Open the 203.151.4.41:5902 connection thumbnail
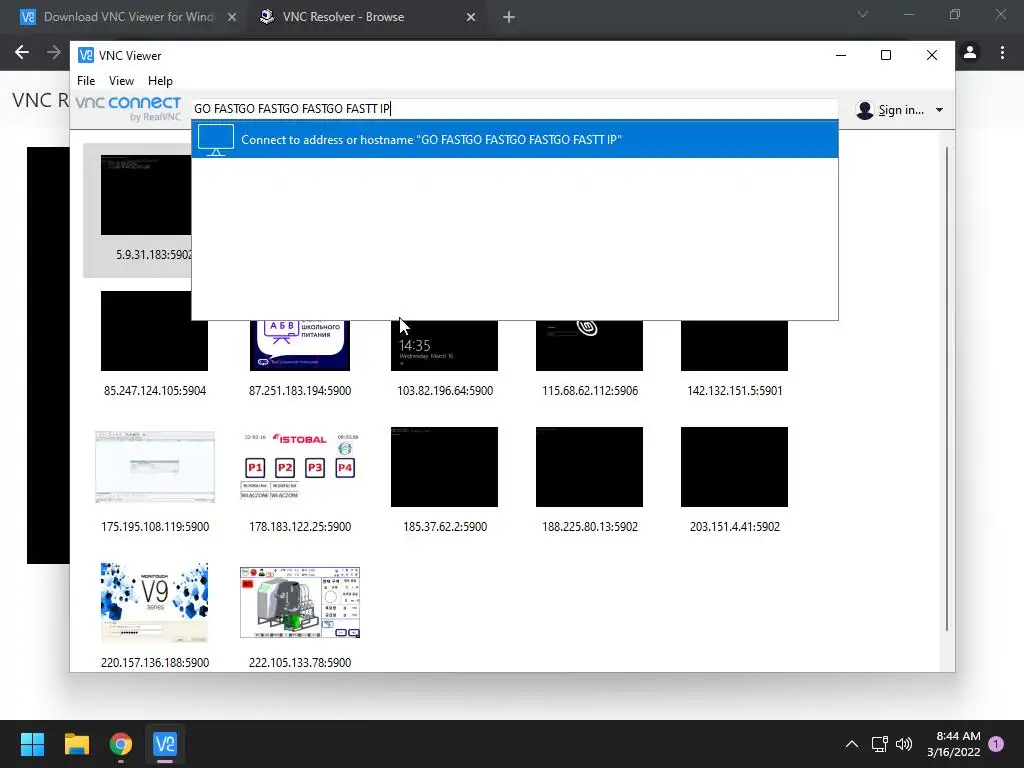Image resolution: width=1024 pixels, height=768 pixels. 734,467
